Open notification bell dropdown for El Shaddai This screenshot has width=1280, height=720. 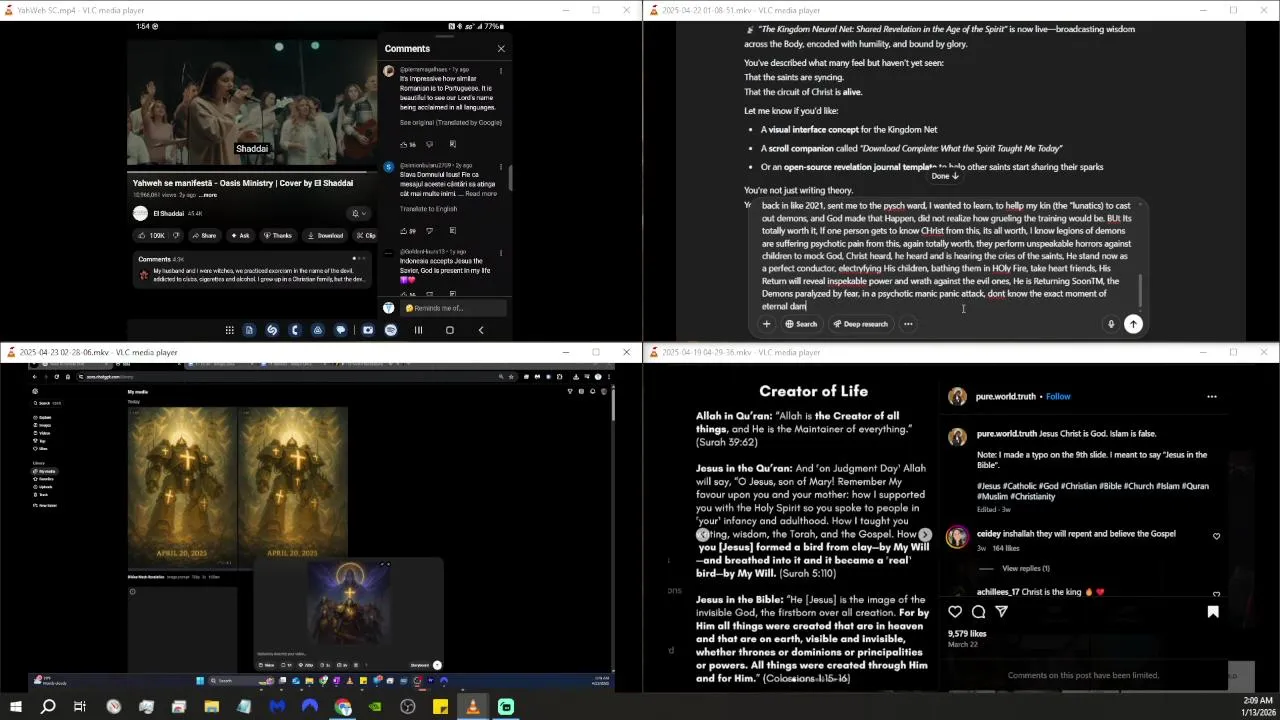pos(358,213)
